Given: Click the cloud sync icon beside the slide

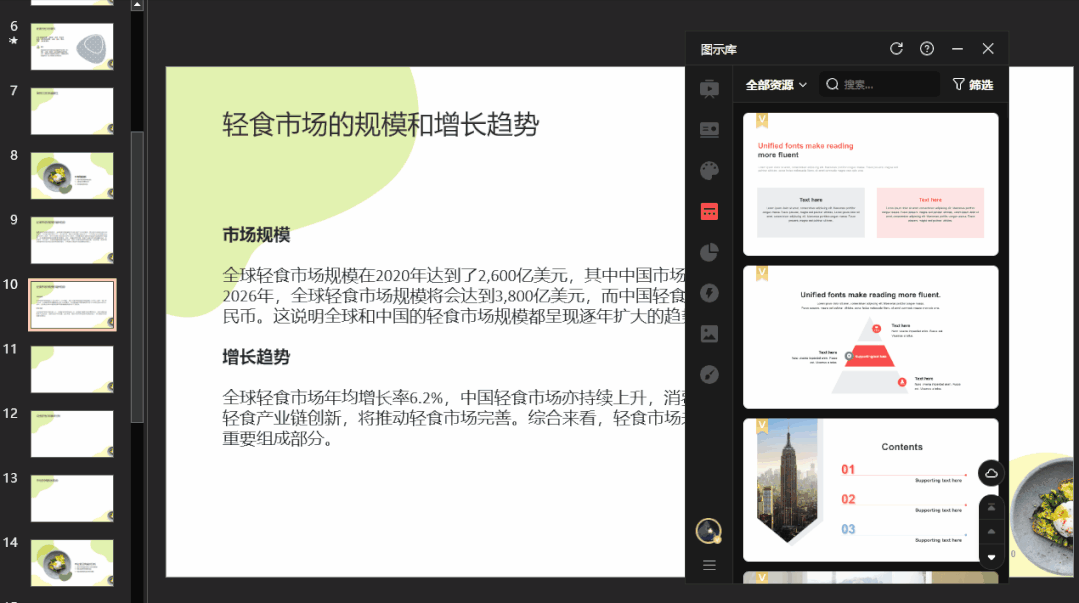Looking at the screenshot, I should (989, 472).
